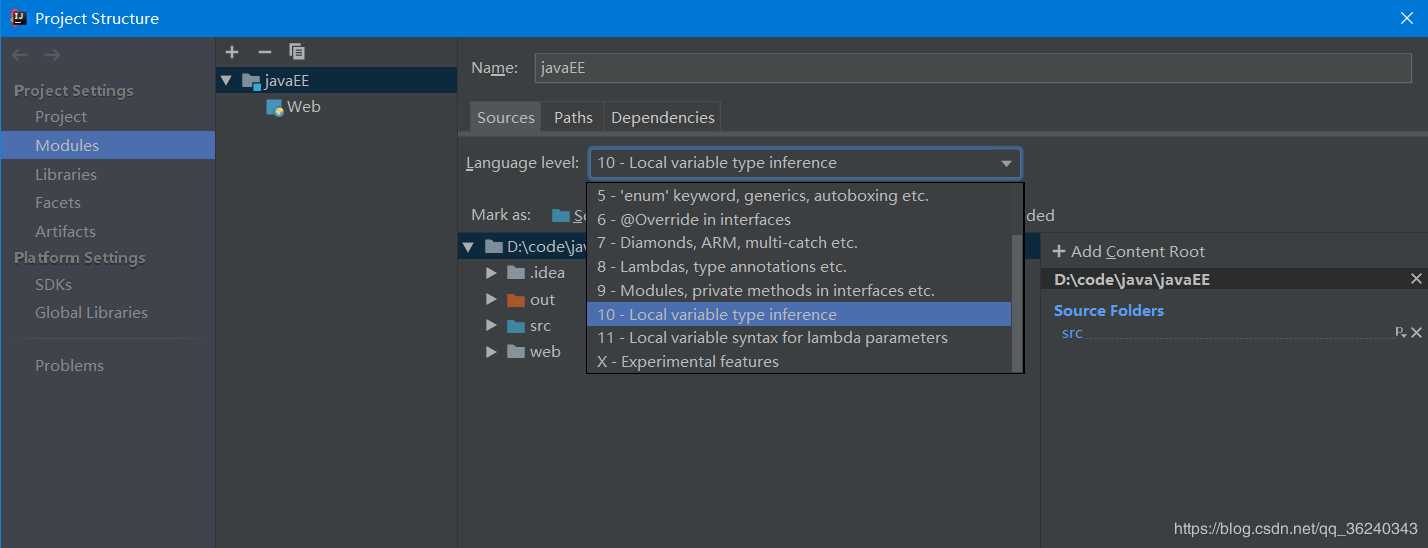Click the web folder icon
This screenshot has width=1428, height=548.
[516, 352]
